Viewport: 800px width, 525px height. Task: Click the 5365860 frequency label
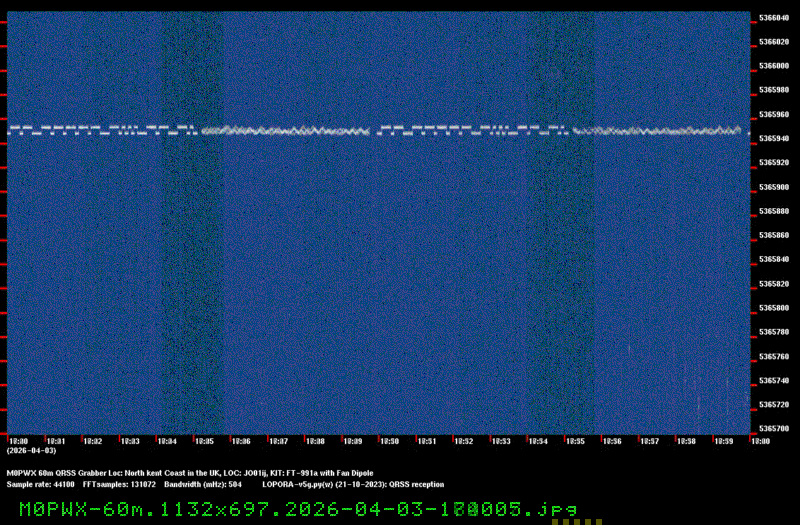[x=774, y=235]
